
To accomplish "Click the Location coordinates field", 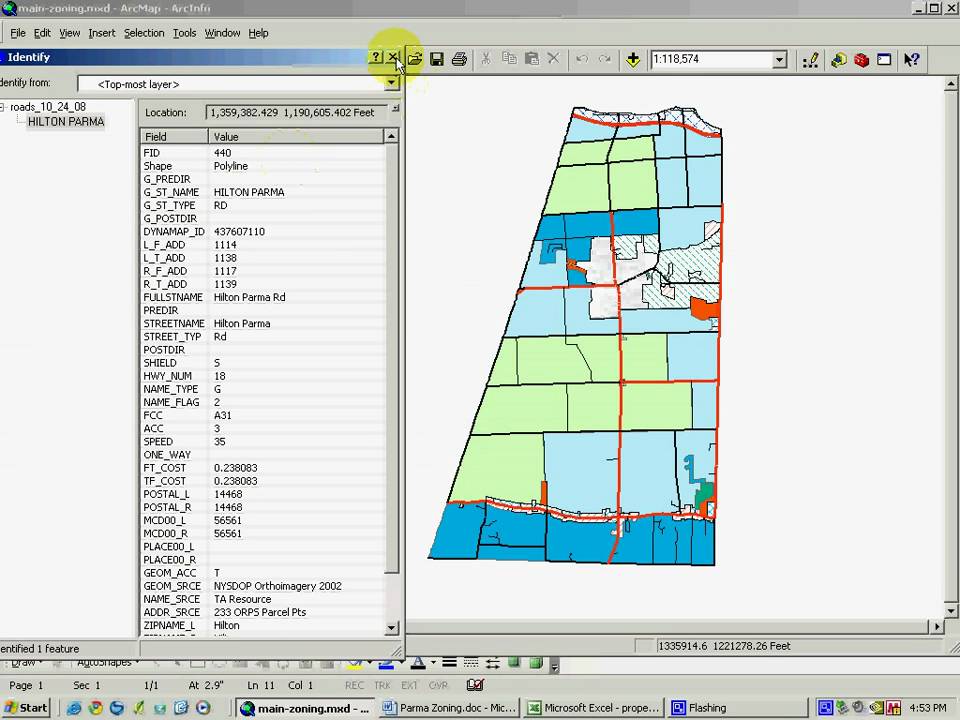I will tap(296, 113).
